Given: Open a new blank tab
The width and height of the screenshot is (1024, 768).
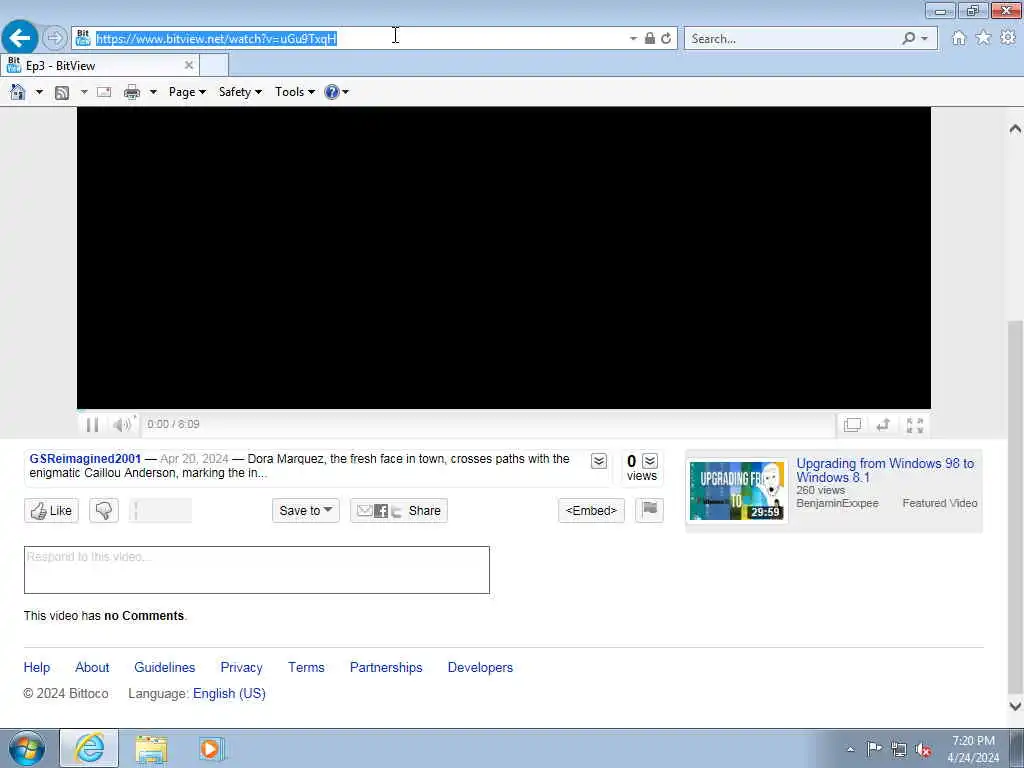Looking at the screenshot, I should pyautogui.click(x=214, y=65).
